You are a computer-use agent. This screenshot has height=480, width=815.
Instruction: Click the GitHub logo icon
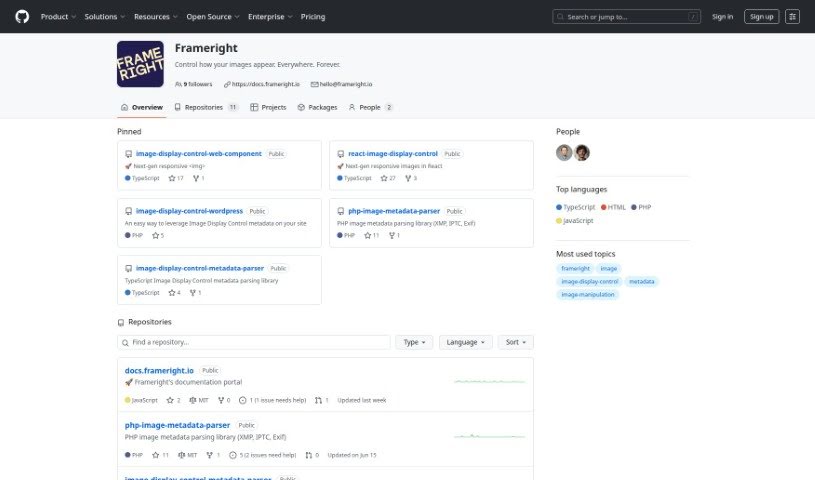tap(22, 16)
